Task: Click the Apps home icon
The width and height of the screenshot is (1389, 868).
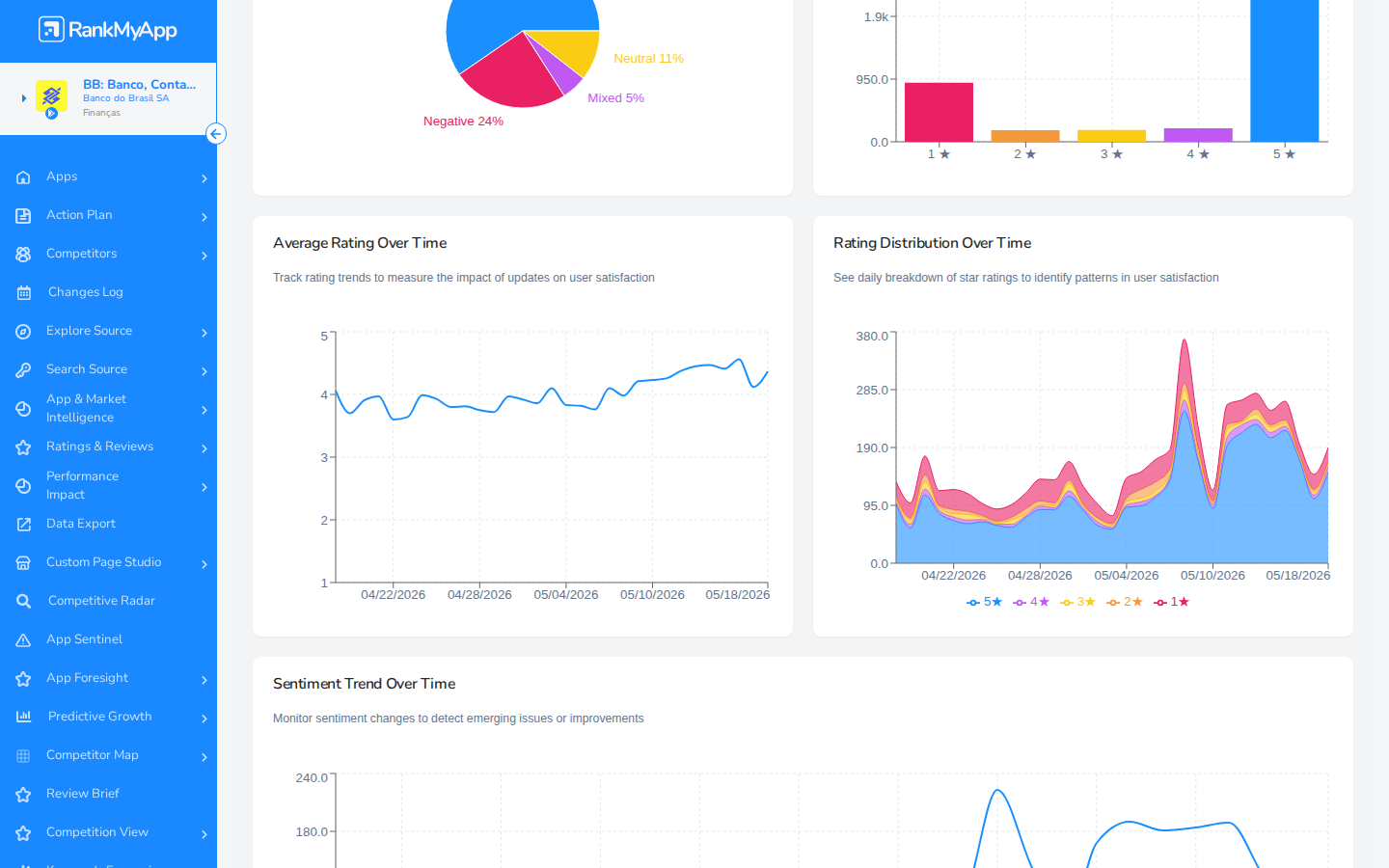Action: pos(23,177)
